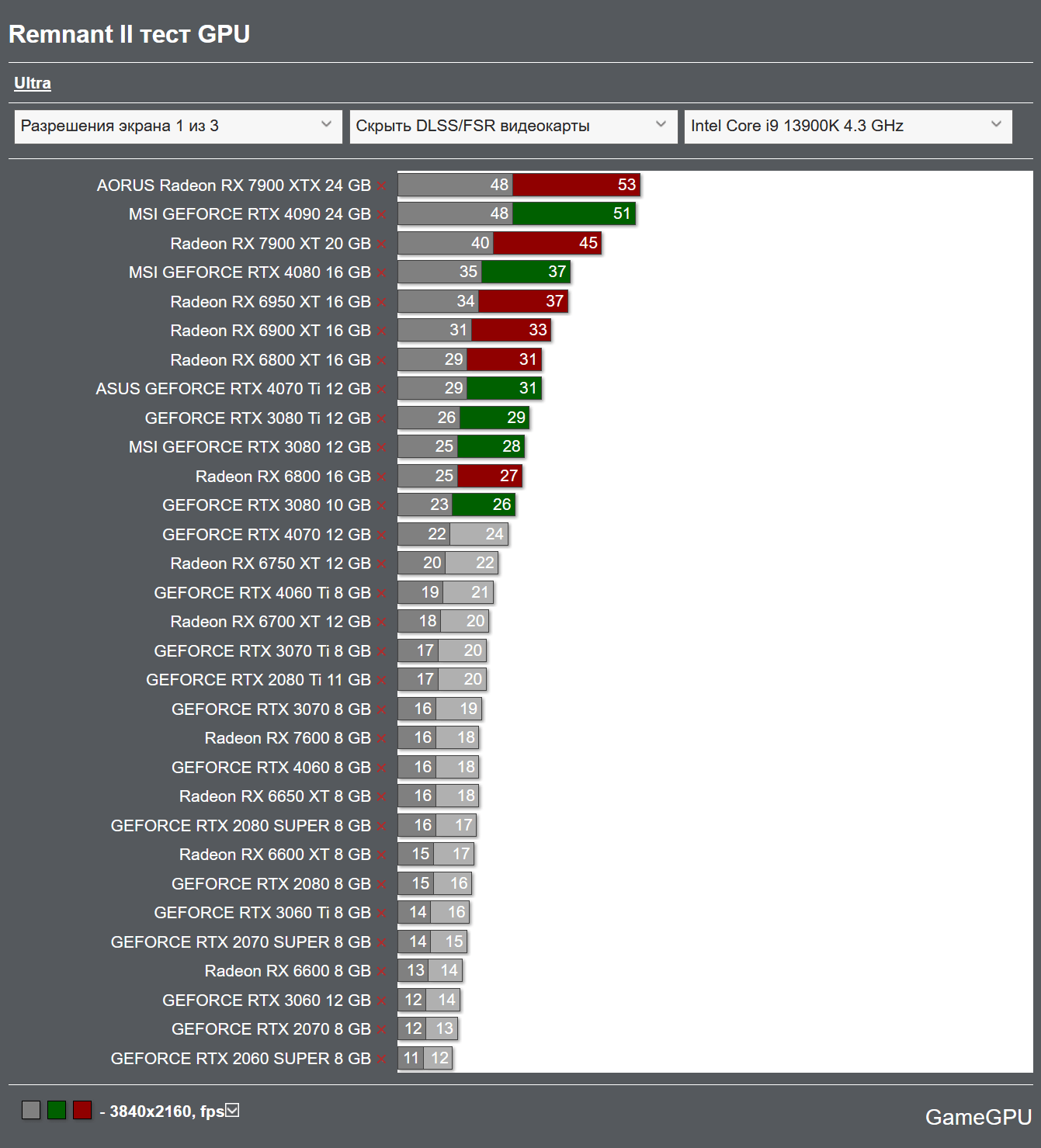Open the Intel Core i9 13900K processor dropdown
Viewport: 1041px width, 1148px height.
[848, 127]
